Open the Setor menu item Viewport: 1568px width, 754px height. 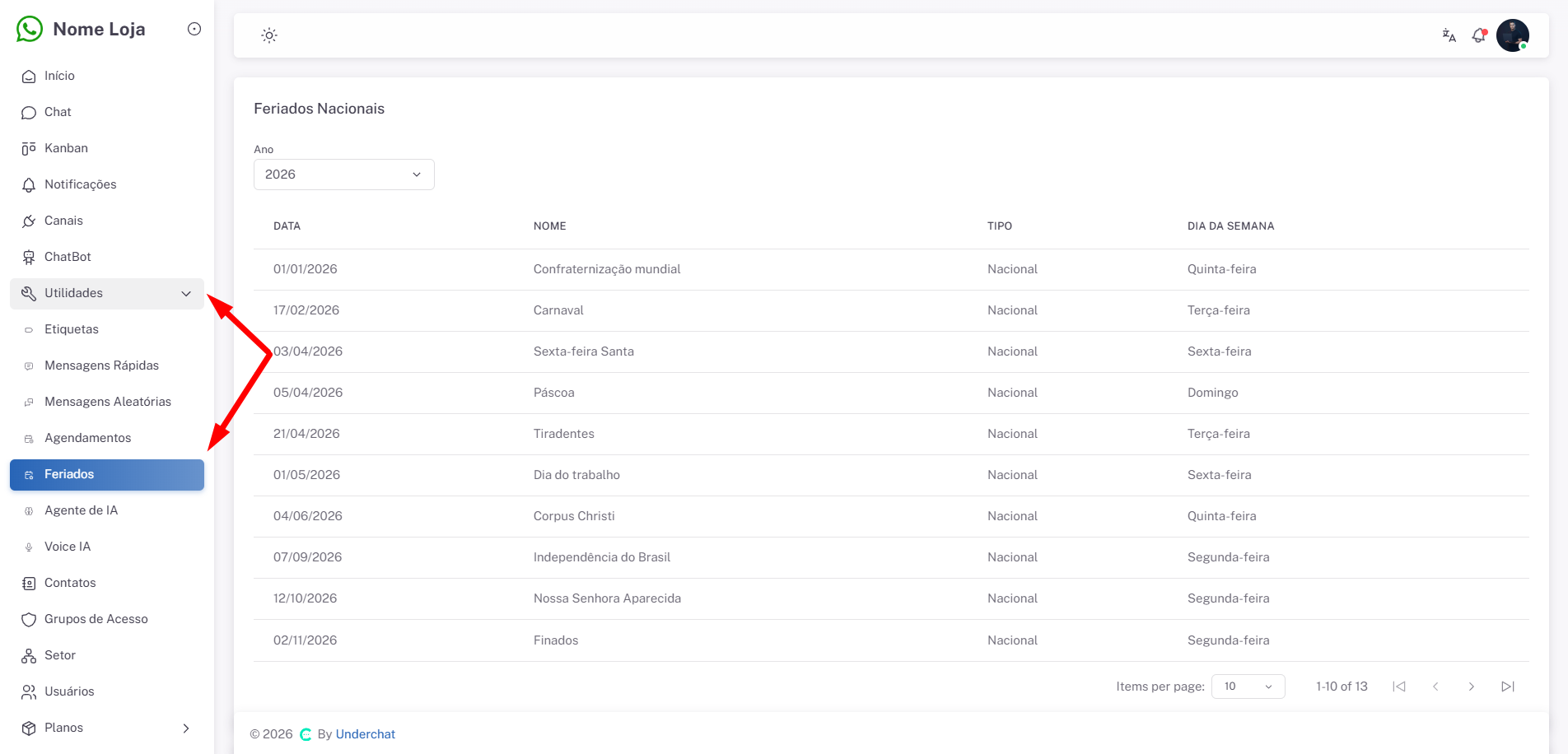pyautogui.click(x=107, y=655)
